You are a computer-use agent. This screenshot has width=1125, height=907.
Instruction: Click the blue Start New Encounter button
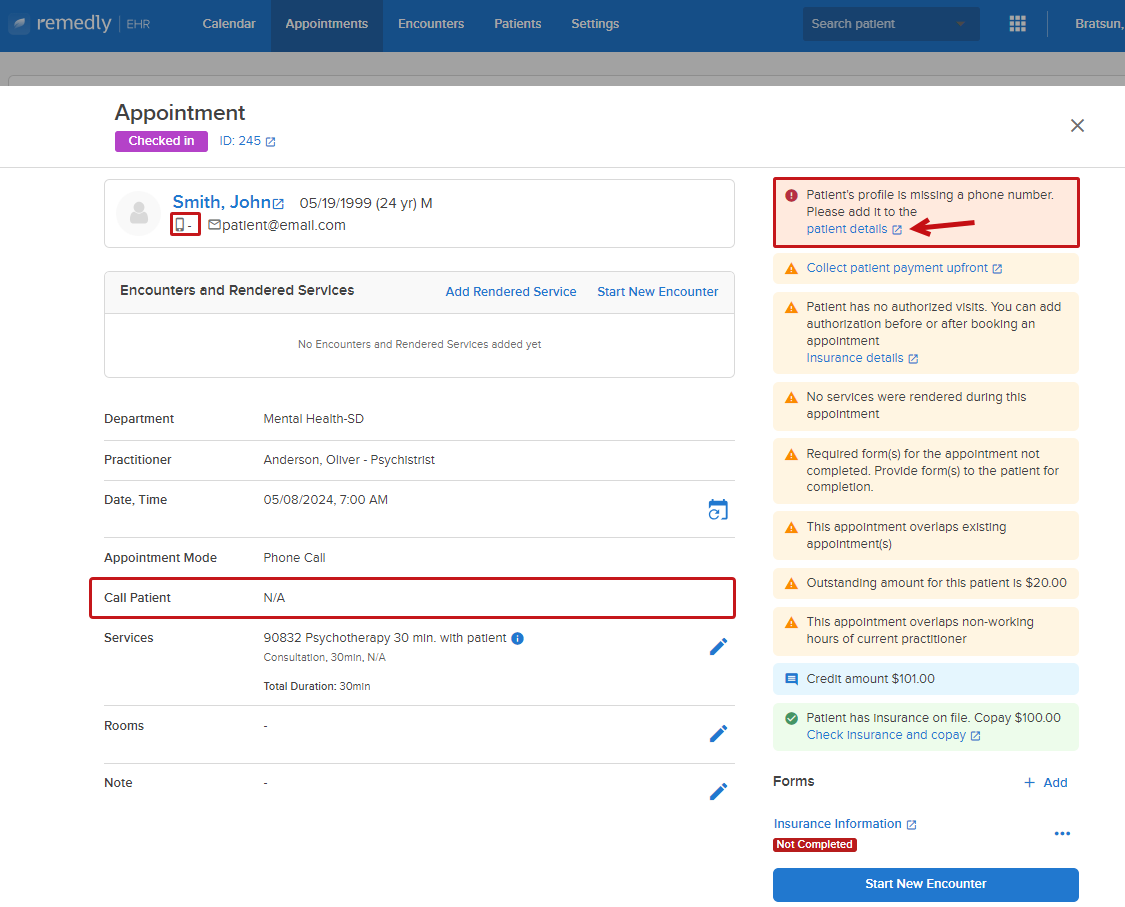pos(926,884)
